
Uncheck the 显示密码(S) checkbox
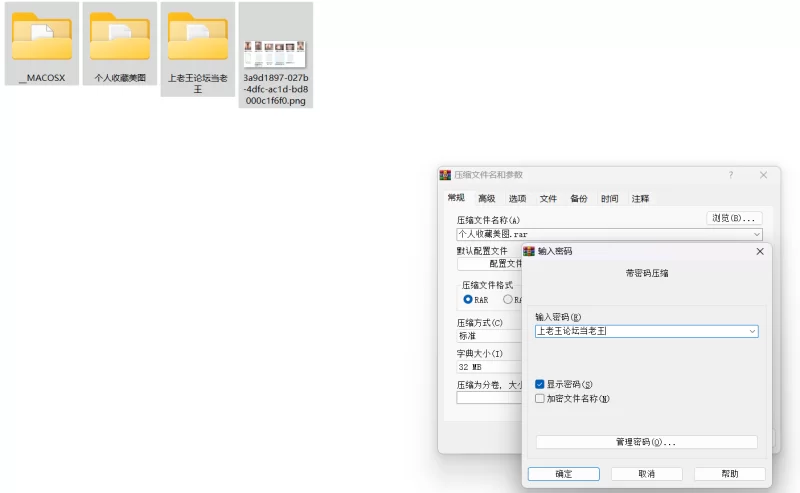point(540,384)
